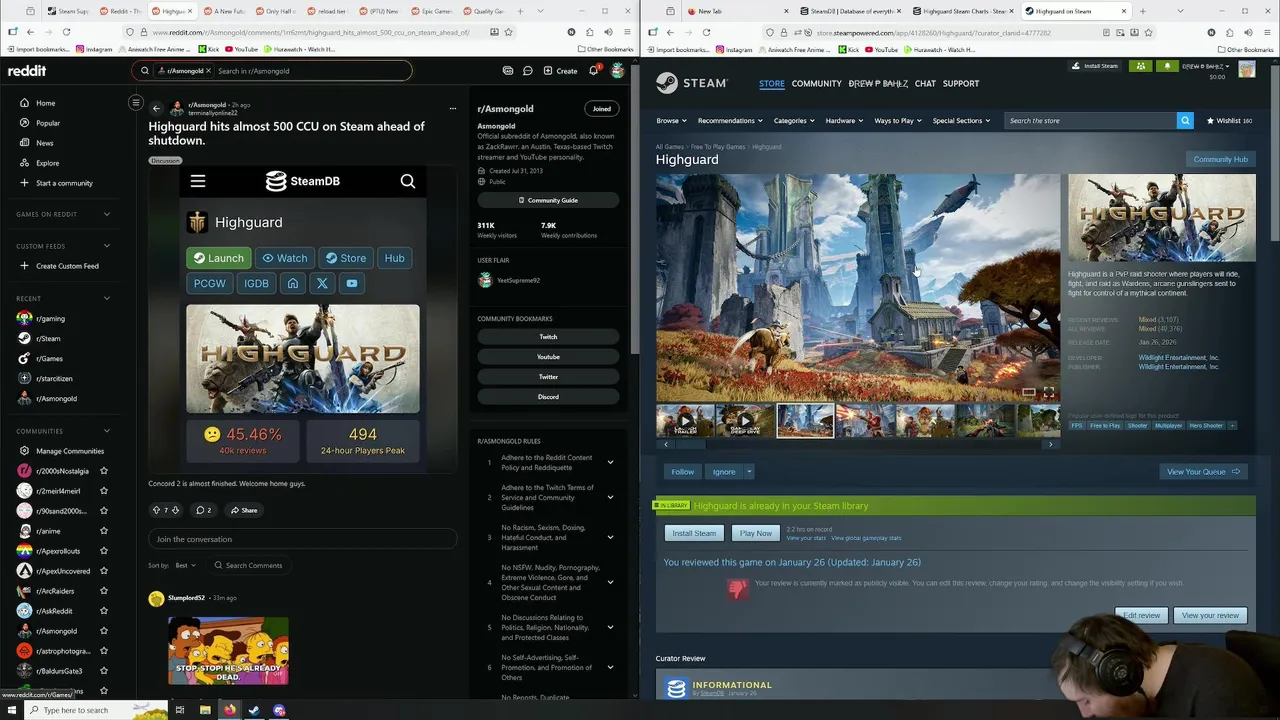Open Steam Browse dropdown menu
This screenshot has width=1280, height=720.
(x=671, y=121)
